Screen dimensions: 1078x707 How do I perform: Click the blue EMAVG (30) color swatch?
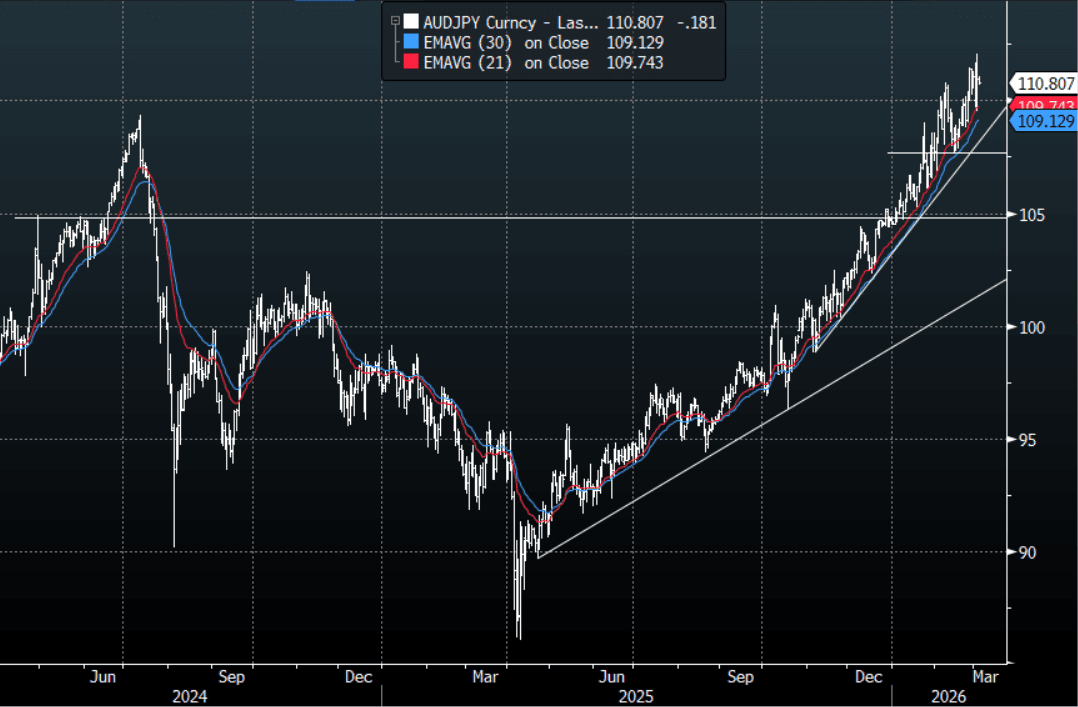(x=411, y=42)
